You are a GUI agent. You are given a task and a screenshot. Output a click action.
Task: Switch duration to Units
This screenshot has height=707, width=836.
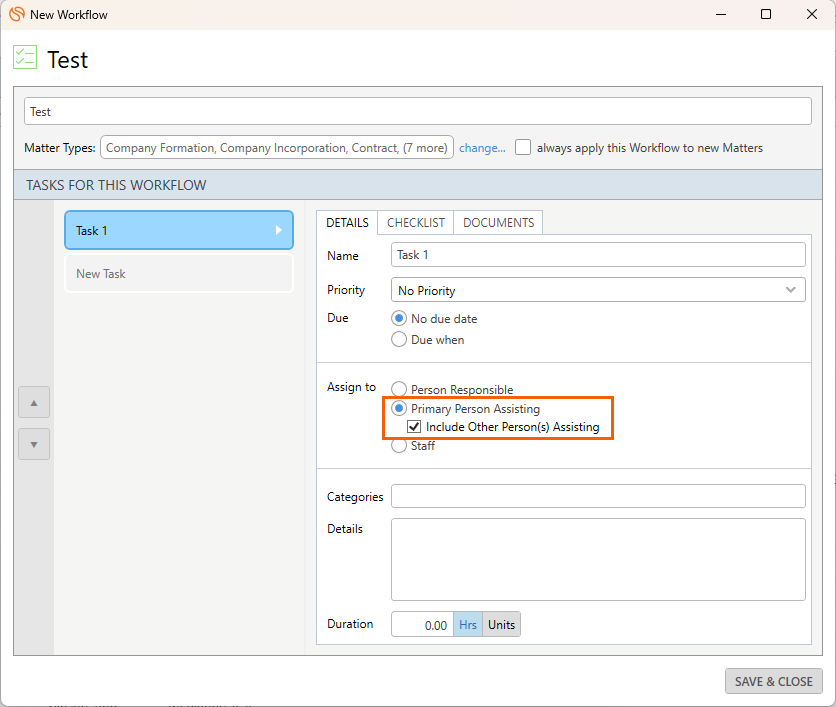[502, 625]
